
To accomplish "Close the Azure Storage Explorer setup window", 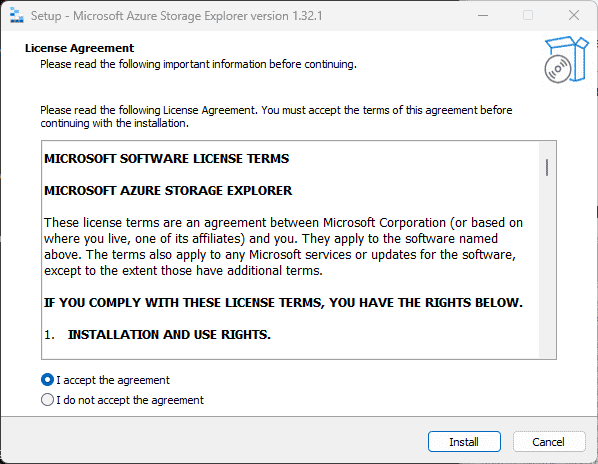I will pos(574,16).
